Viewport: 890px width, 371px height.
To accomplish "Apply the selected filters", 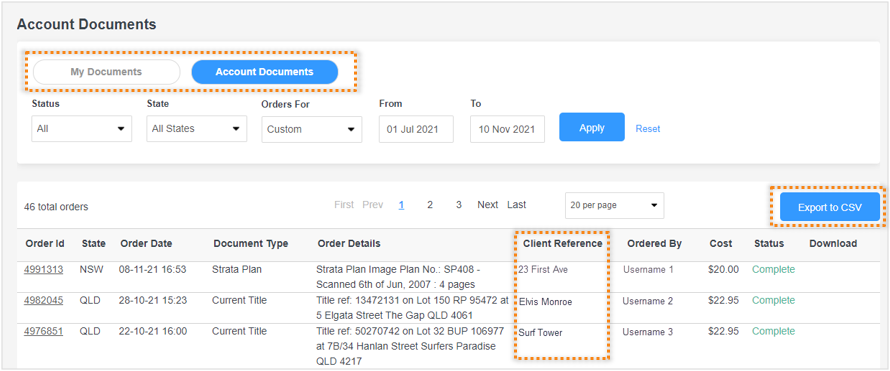I will pos(591,128).
